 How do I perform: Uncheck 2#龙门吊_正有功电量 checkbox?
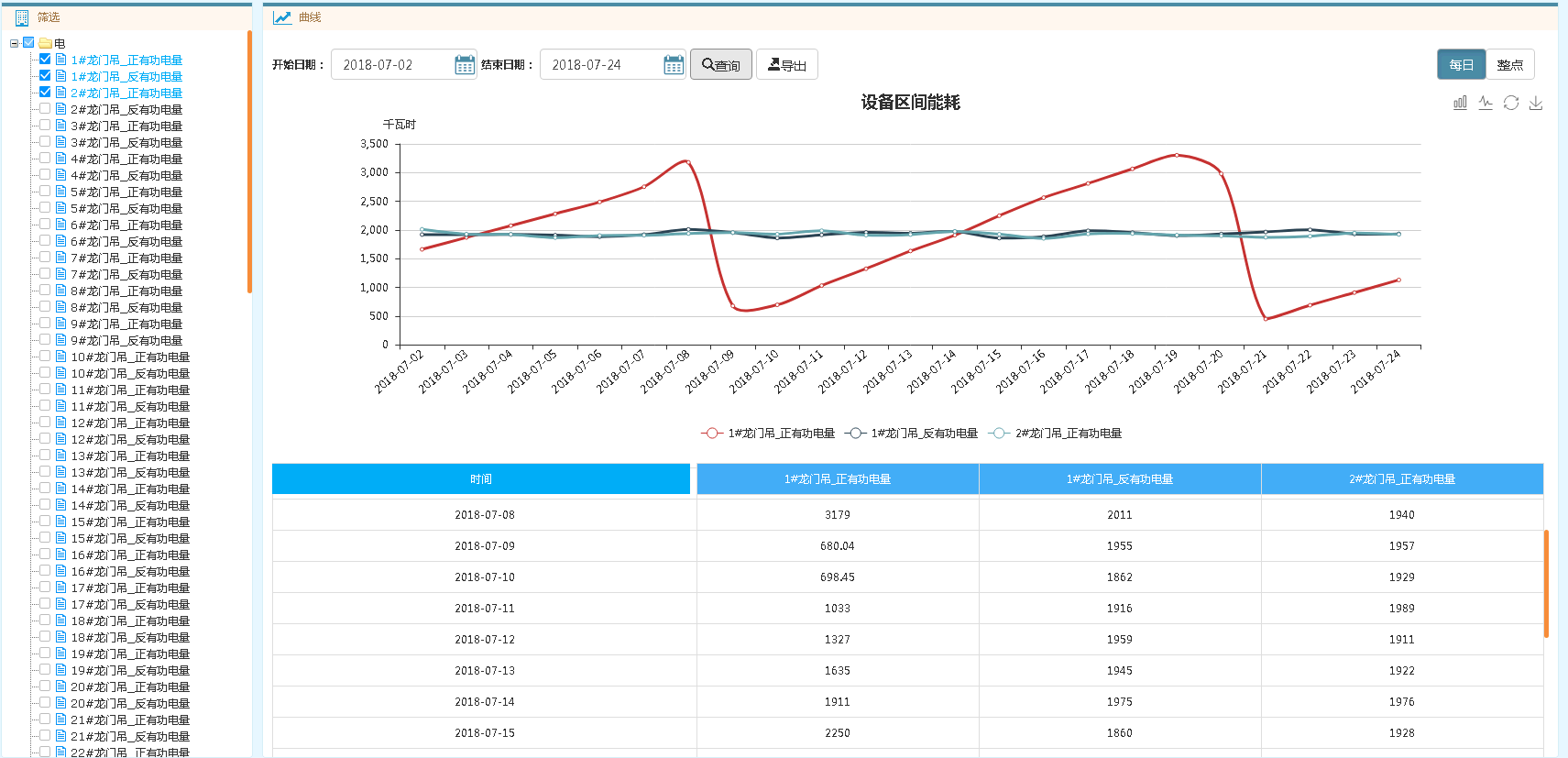point(45,92)
